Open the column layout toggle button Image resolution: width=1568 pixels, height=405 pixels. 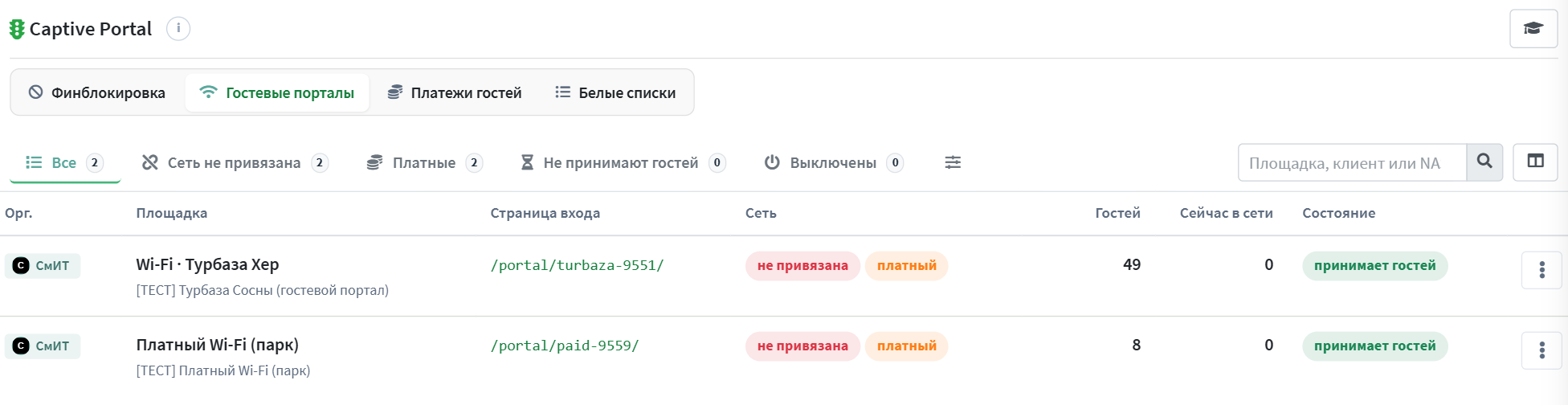coord(1535,162)
